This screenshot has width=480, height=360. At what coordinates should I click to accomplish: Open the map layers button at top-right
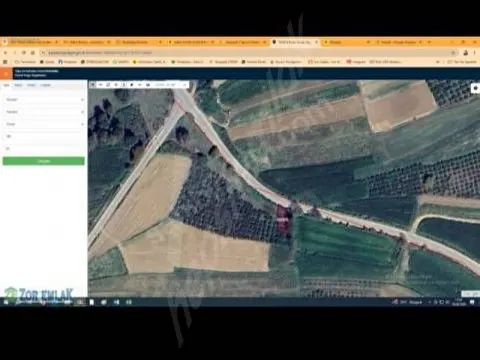(475, 88)
